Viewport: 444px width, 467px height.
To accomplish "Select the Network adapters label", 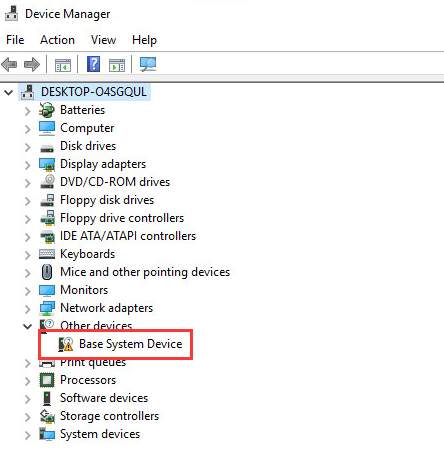I will 107,308.
